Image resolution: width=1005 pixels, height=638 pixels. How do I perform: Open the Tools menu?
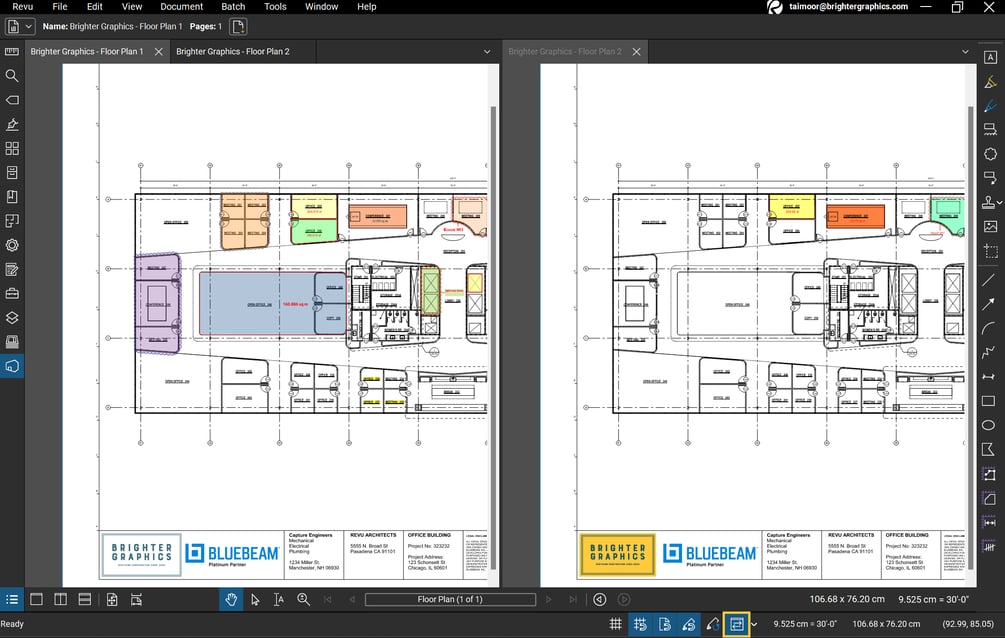(x=275, y=7)
